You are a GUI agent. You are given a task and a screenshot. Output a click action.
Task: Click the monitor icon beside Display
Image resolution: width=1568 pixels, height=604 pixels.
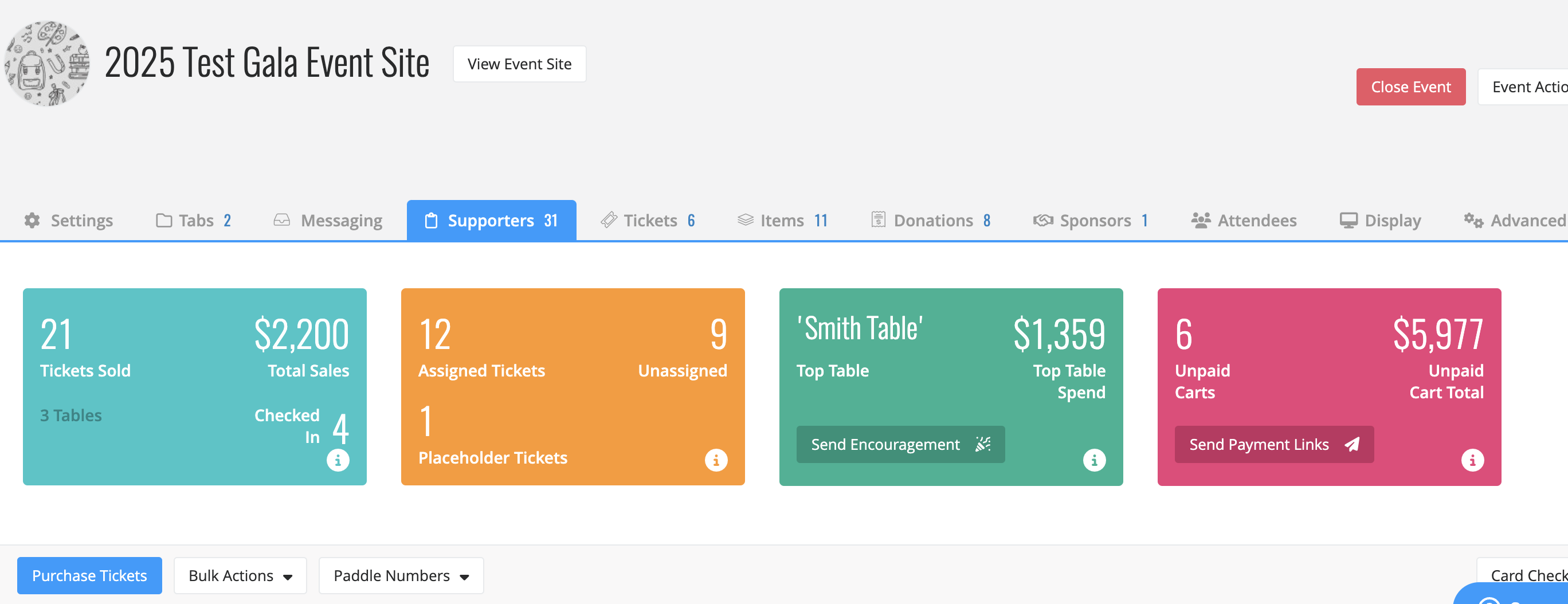pos(1349,221)
